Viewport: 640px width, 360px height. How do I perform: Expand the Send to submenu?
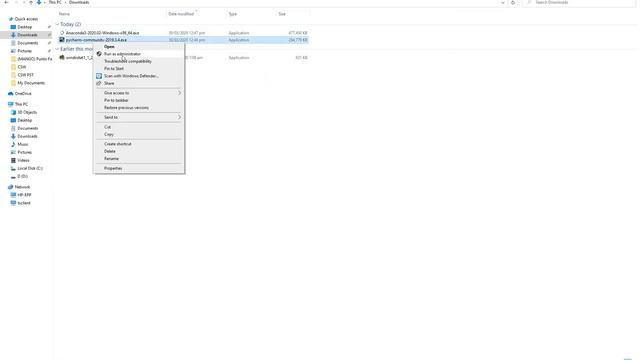139,117
